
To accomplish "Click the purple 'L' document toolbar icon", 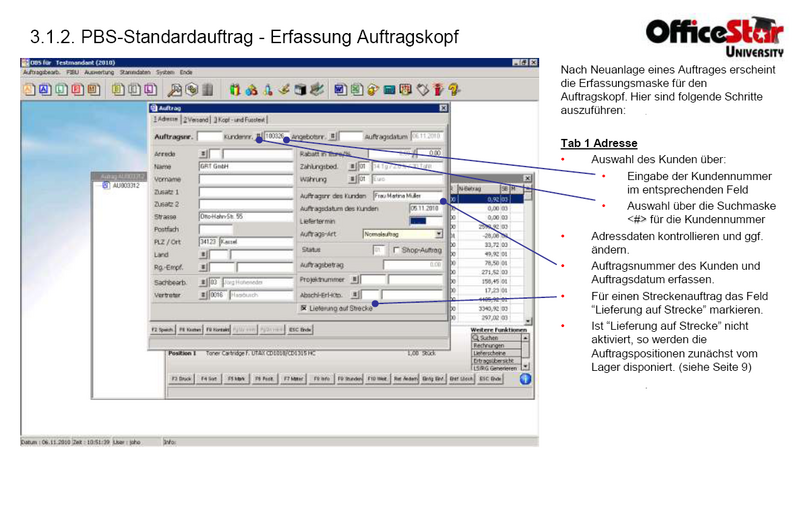I will (150, 90).
